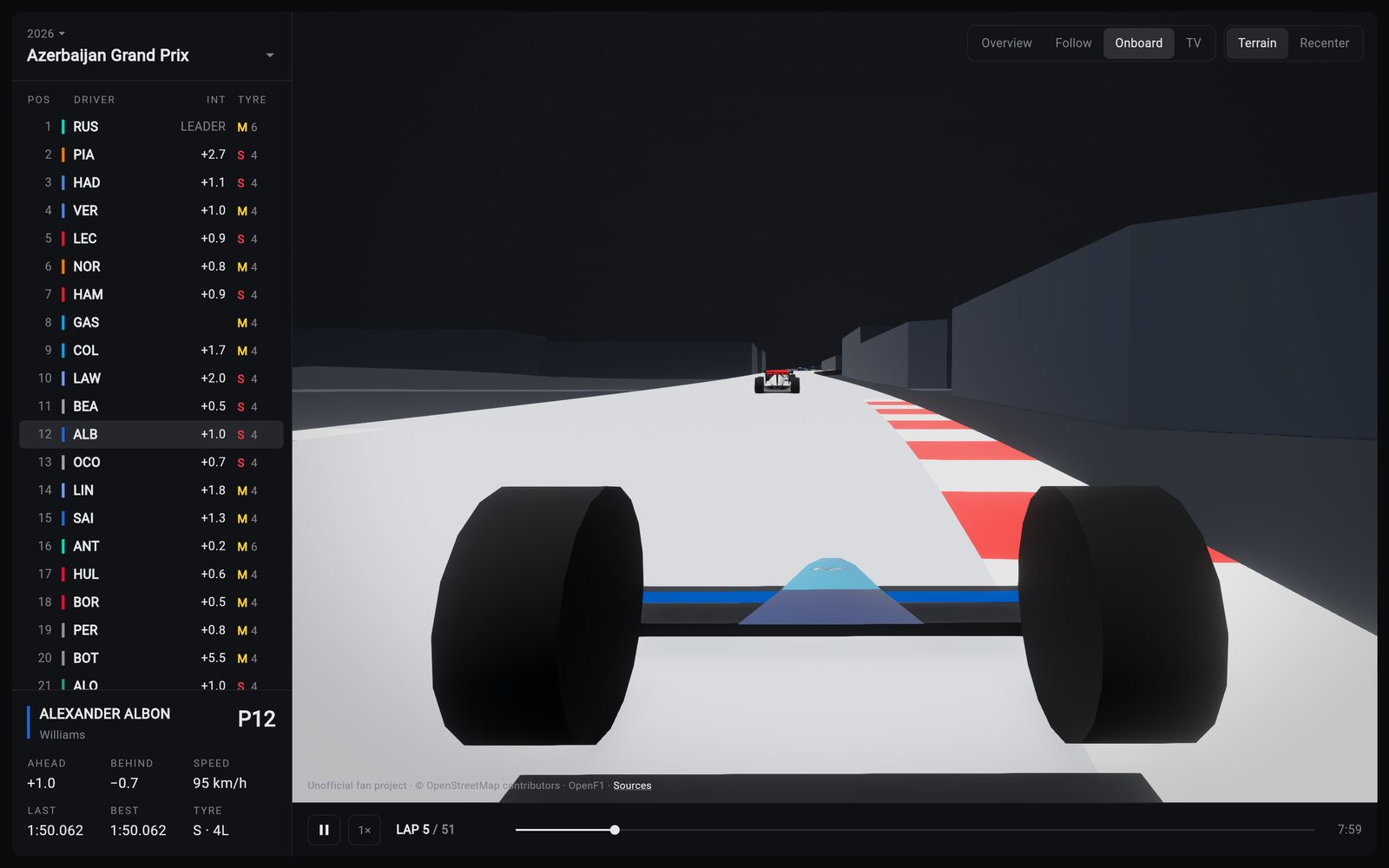Switch to TV camera tab
1389x868 pixels.
[x=1193, y=43]
